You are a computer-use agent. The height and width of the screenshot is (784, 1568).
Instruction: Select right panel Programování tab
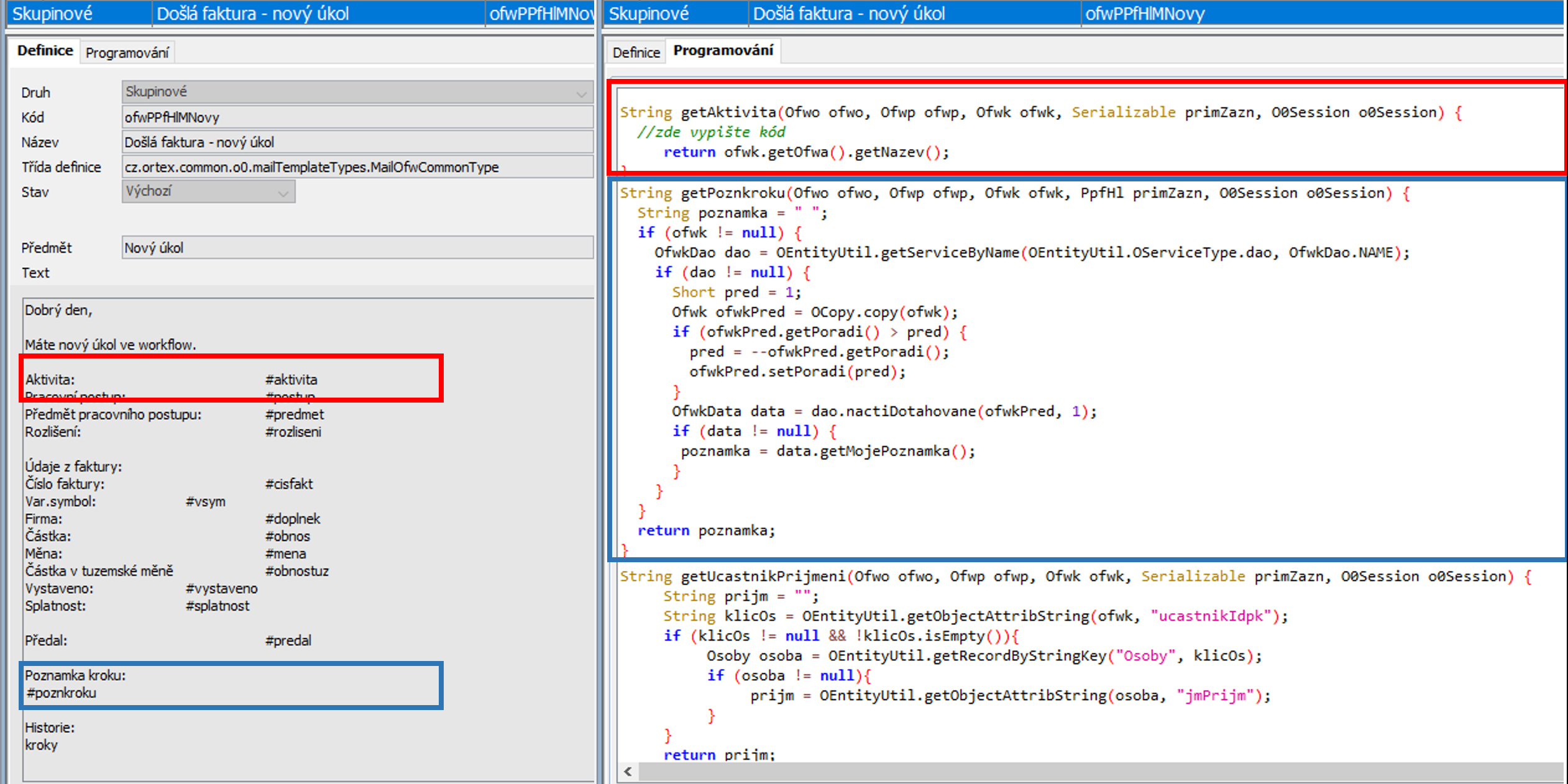click(x=723, y=51)
